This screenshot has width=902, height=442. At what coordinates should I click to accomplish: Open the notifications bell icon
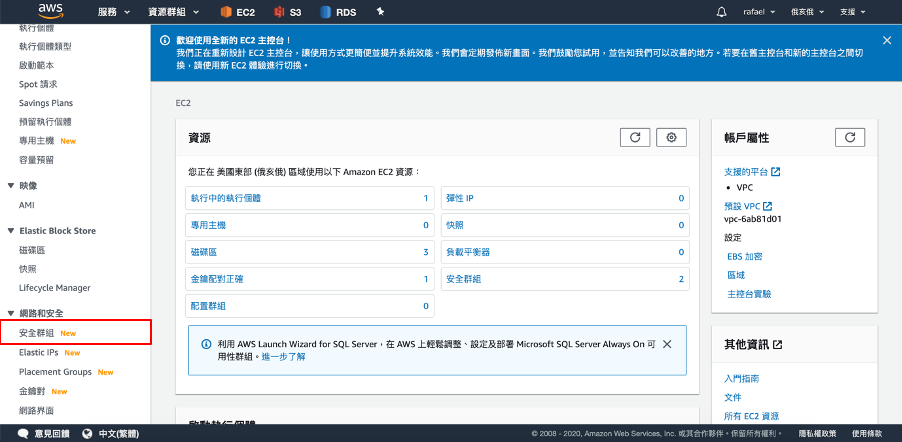coord(721,12)
